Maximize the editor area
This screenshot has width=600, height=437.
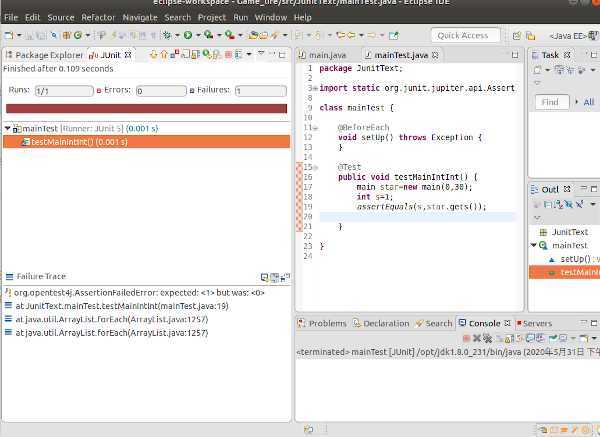click(517, 54)
